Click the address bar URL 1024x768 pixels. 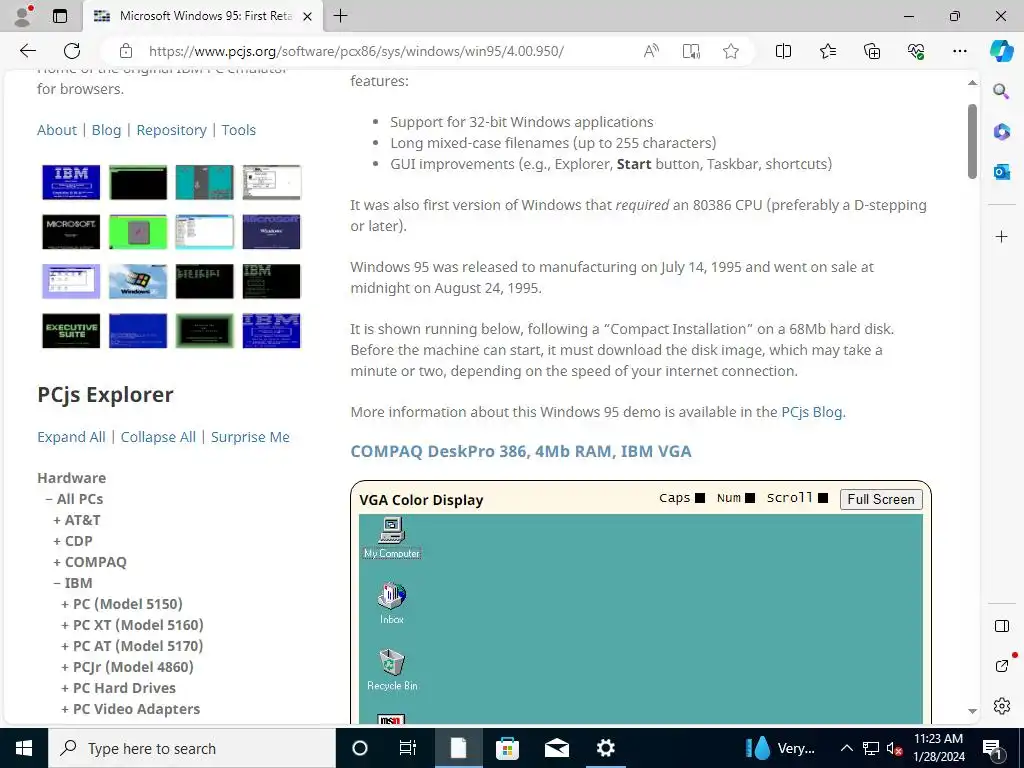pyautogui.click(x=356, y=51)
